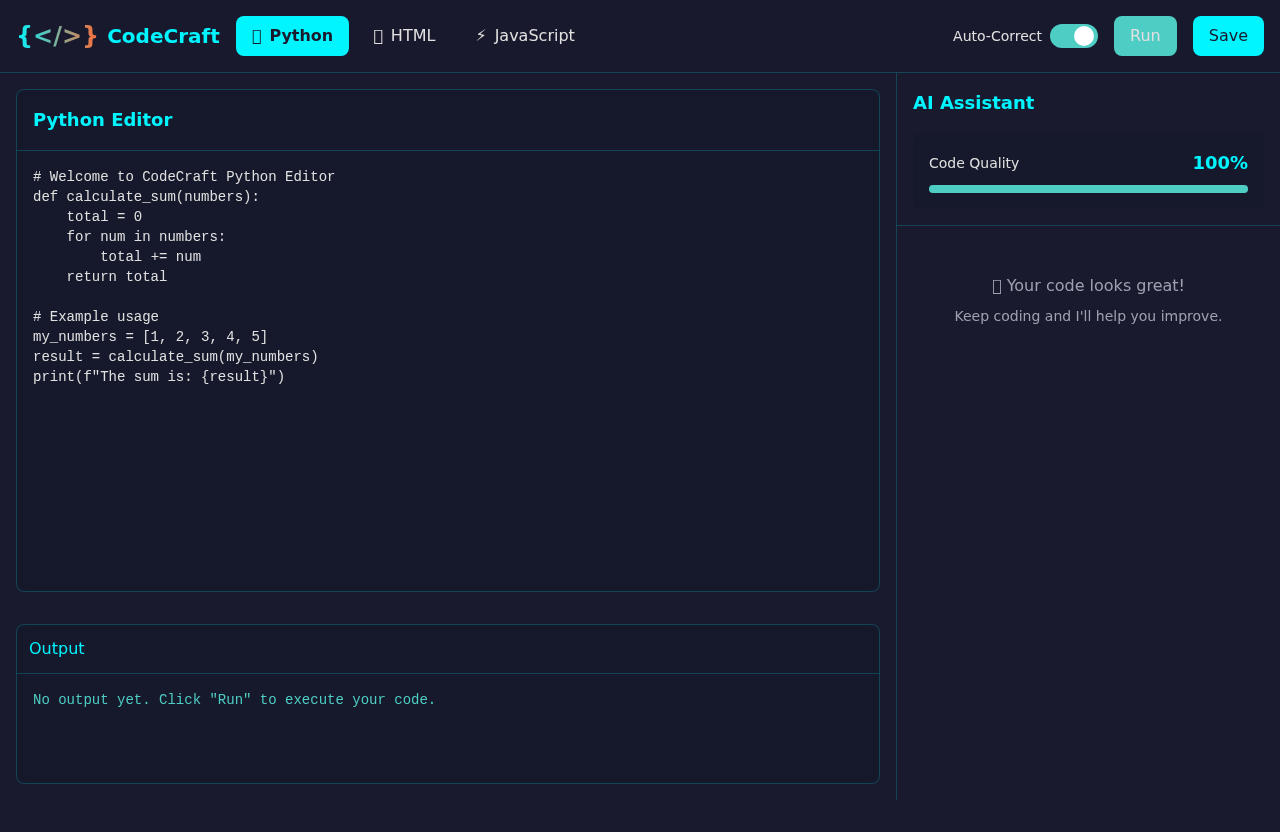1280x832 pixels.
Task: Select the active Python tab
Action: click(292, 35)
